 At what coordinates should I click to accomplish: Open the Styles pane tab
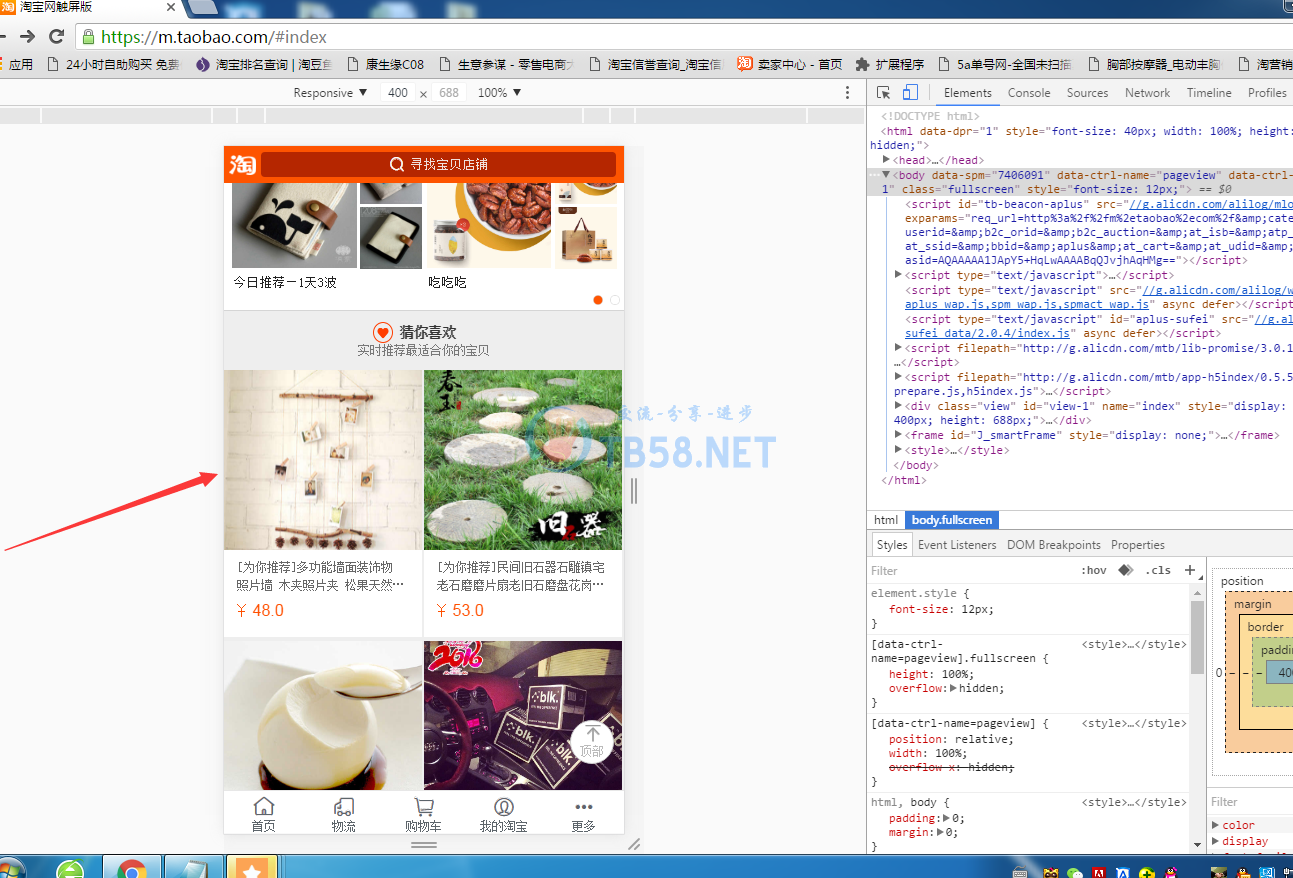[891, 545]
